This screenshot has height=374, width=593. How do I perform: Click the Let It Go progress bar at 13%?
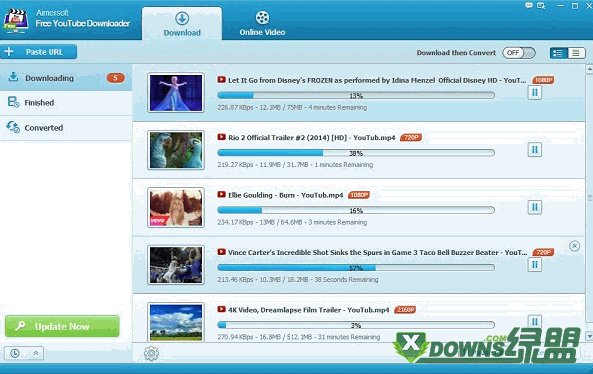(x=356, y=95)
